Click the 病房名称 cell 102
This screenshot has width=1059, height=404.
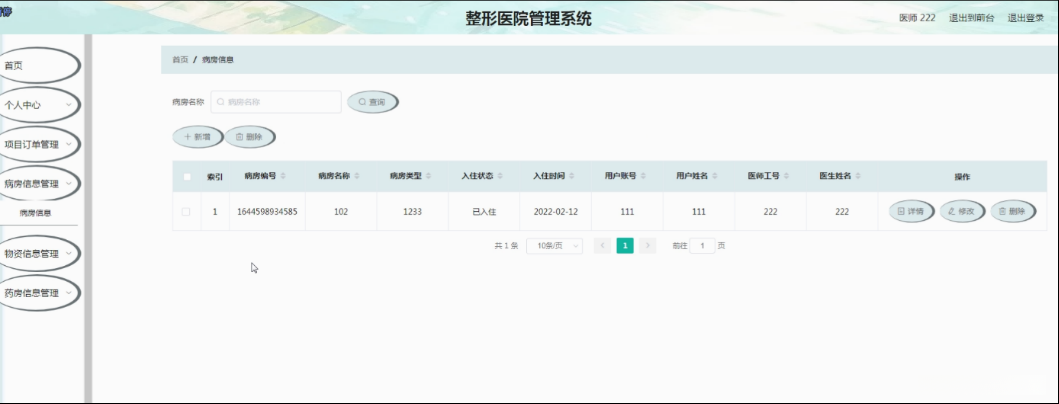[341, 211]
